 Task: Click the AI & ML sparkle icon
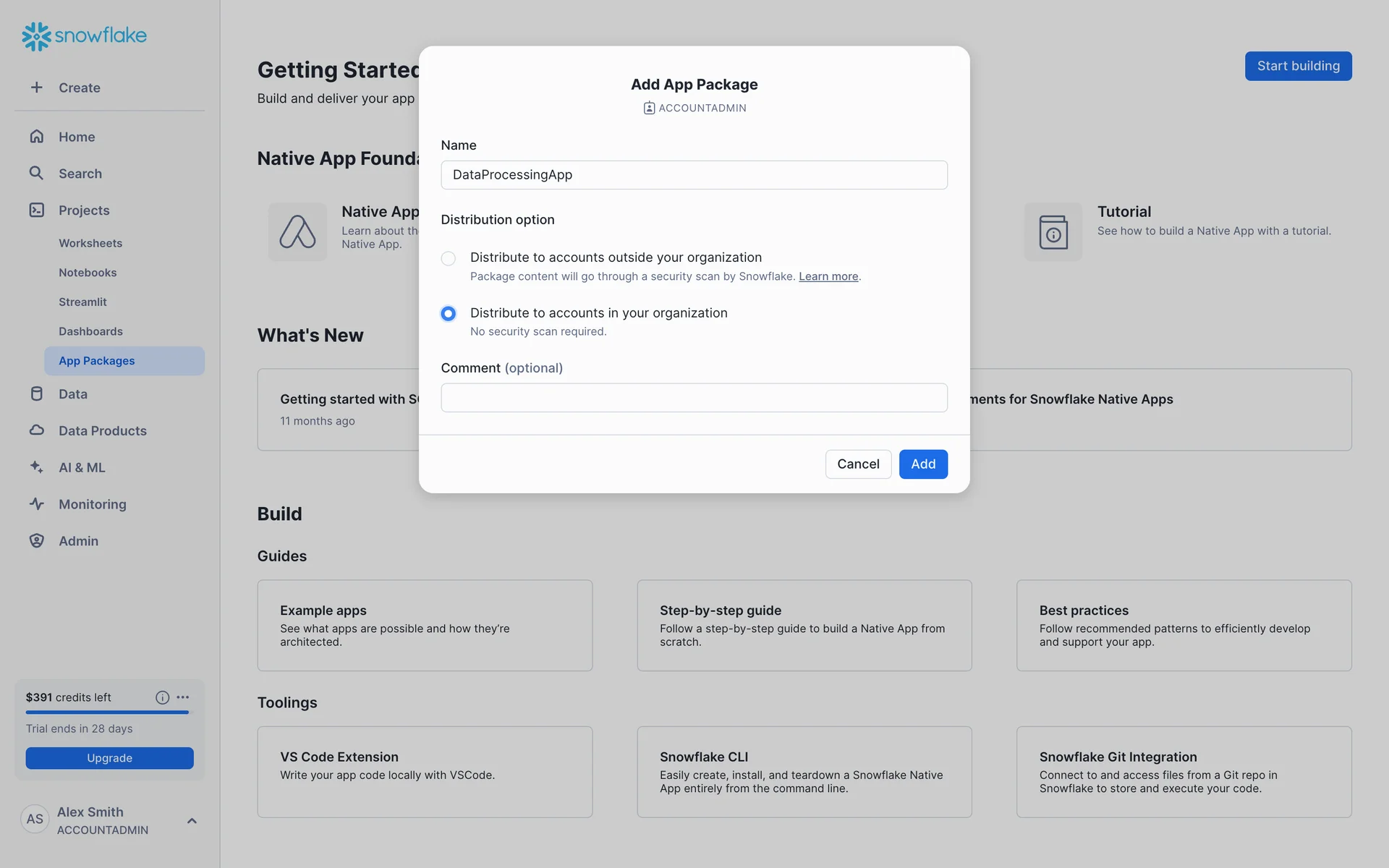coord(36,467)
